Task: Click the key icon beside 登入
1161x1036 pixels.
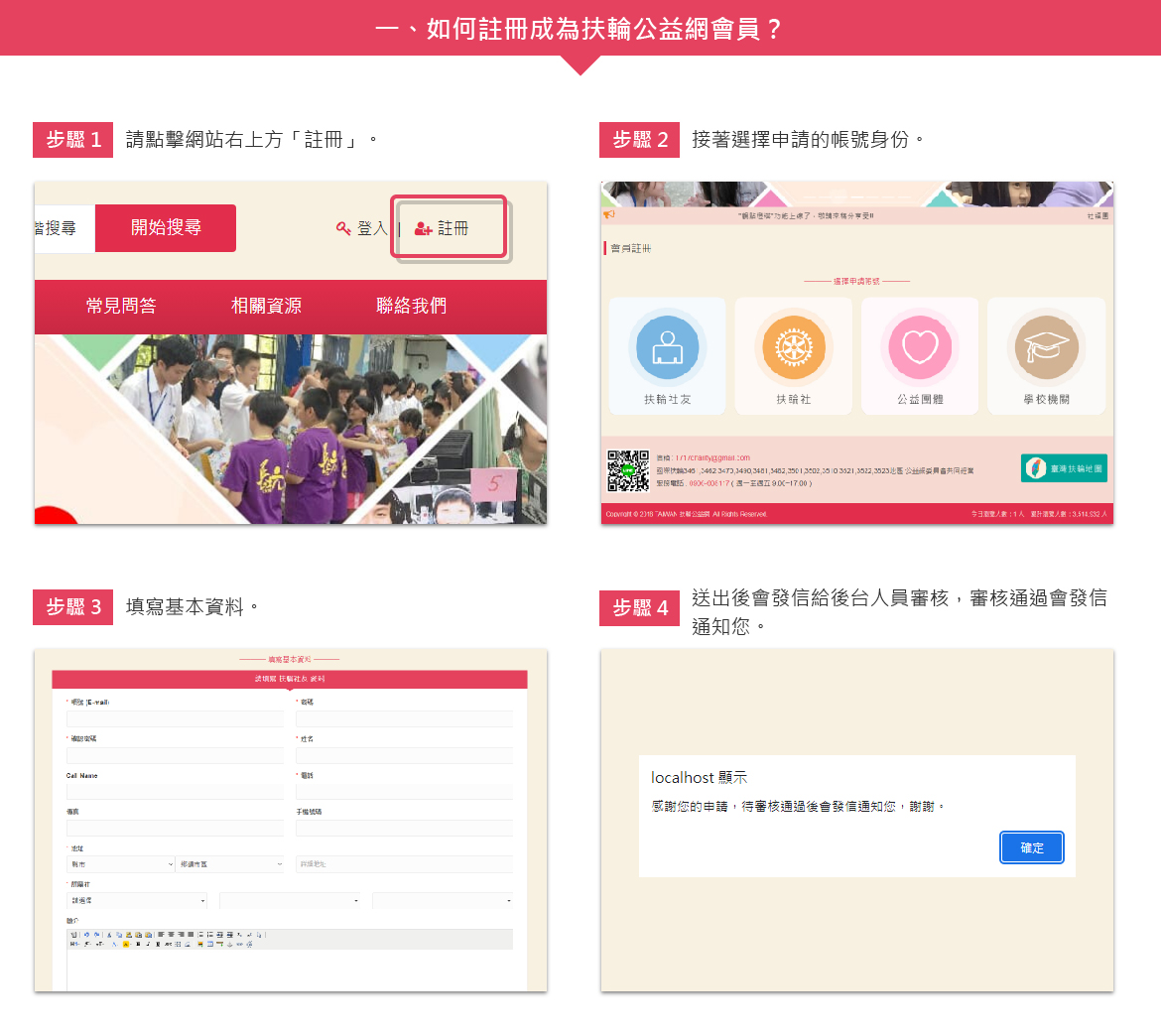Action: [x=342, y=228]
